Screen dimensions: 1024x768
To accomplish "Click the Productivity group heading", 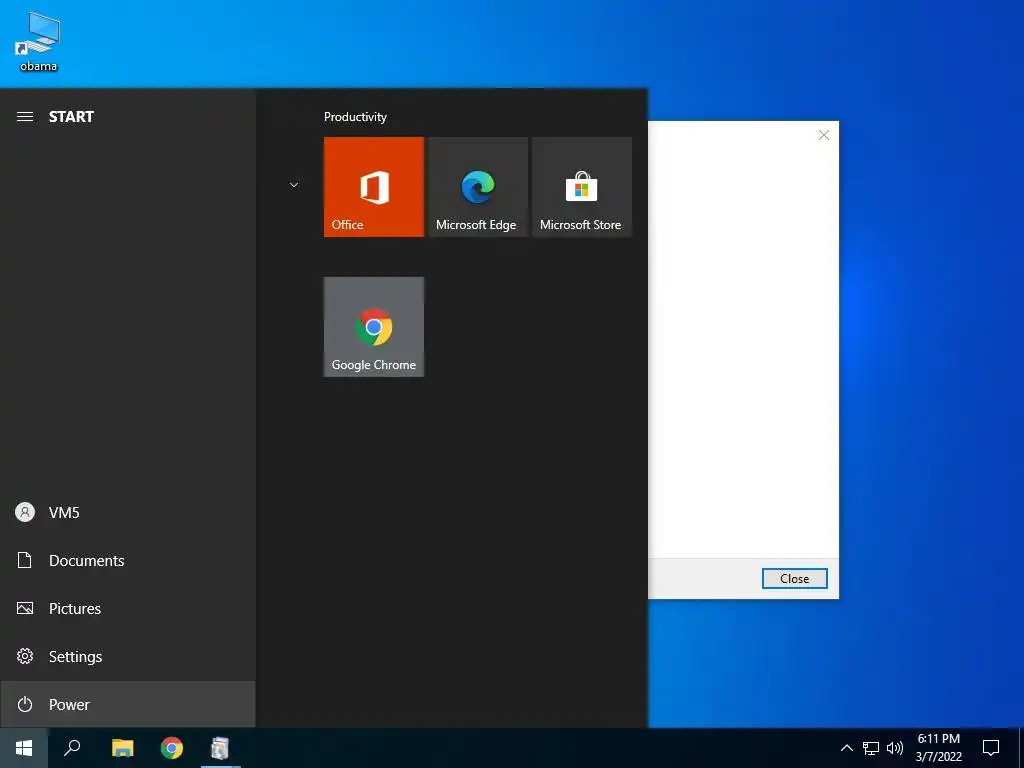I will [x=355, y=117].
